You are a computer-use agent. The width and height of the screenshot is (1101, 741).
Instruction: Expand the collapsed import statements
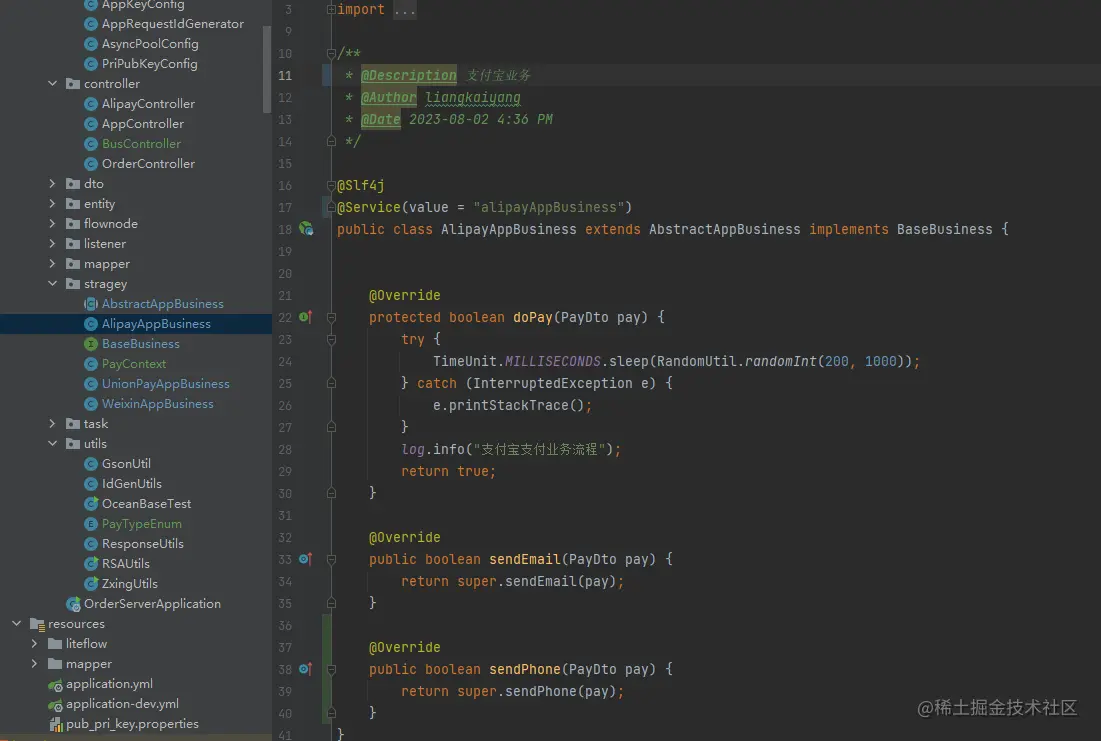(x=331, y=10)
